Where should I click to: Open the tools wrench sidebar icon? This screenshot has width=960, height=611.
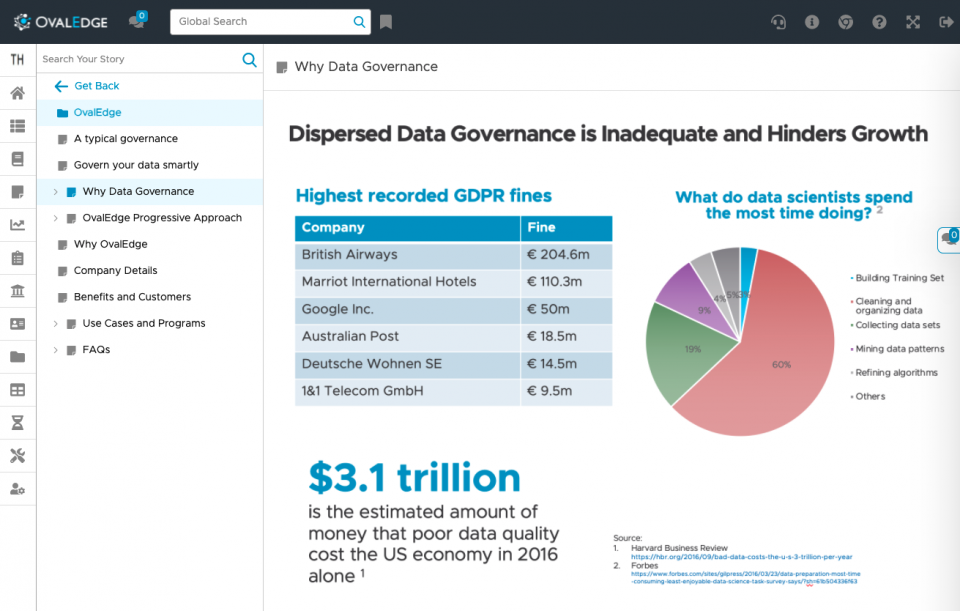tap(17, 455)
